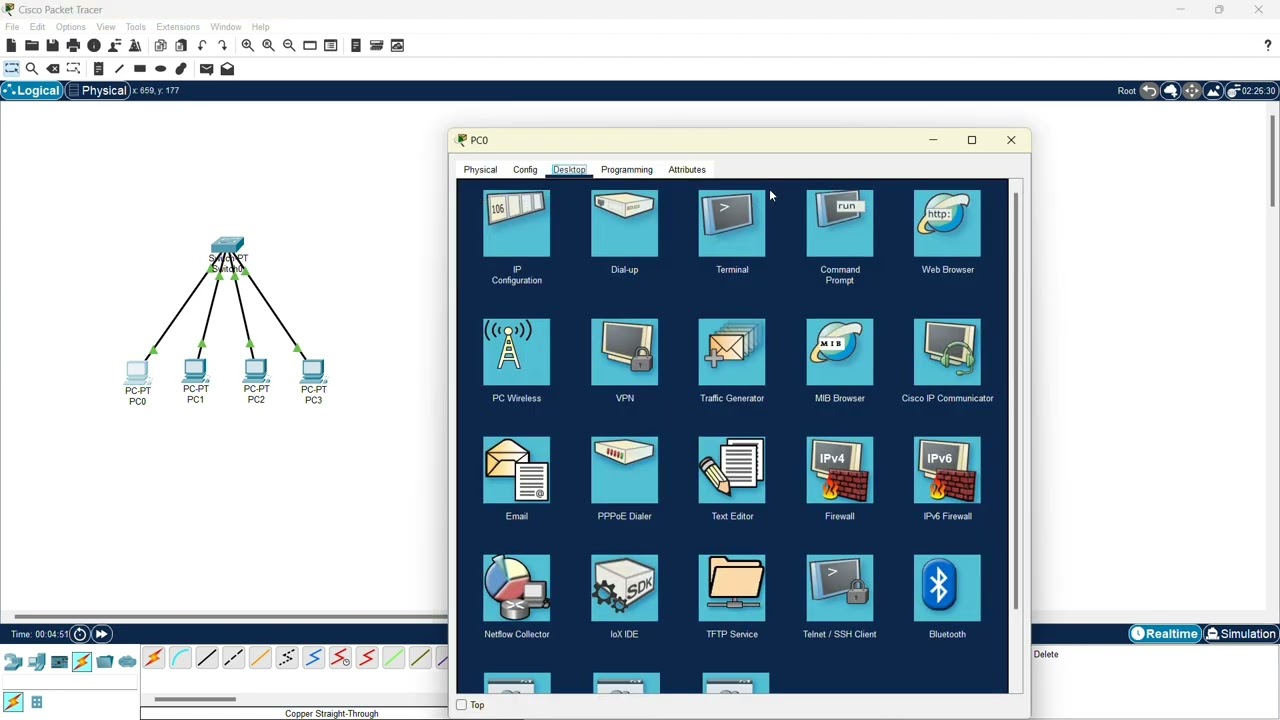This screenshot has height=720, width=1280.
Task: Open Programming tab in PC0
Action: coord(627,170)
